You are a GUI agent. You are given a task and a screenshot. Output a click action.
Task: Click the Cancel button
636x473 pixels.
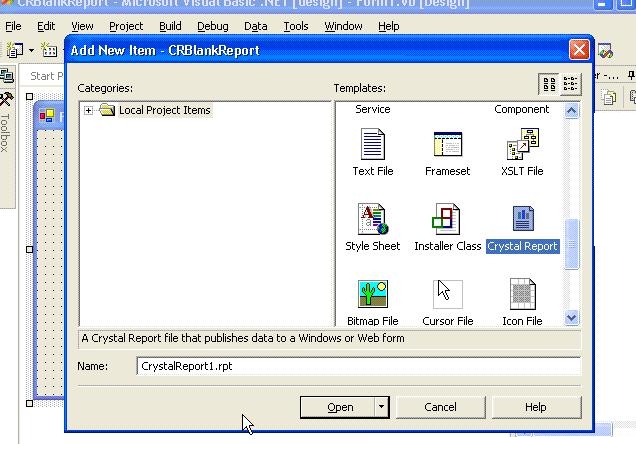coord(440,407)
